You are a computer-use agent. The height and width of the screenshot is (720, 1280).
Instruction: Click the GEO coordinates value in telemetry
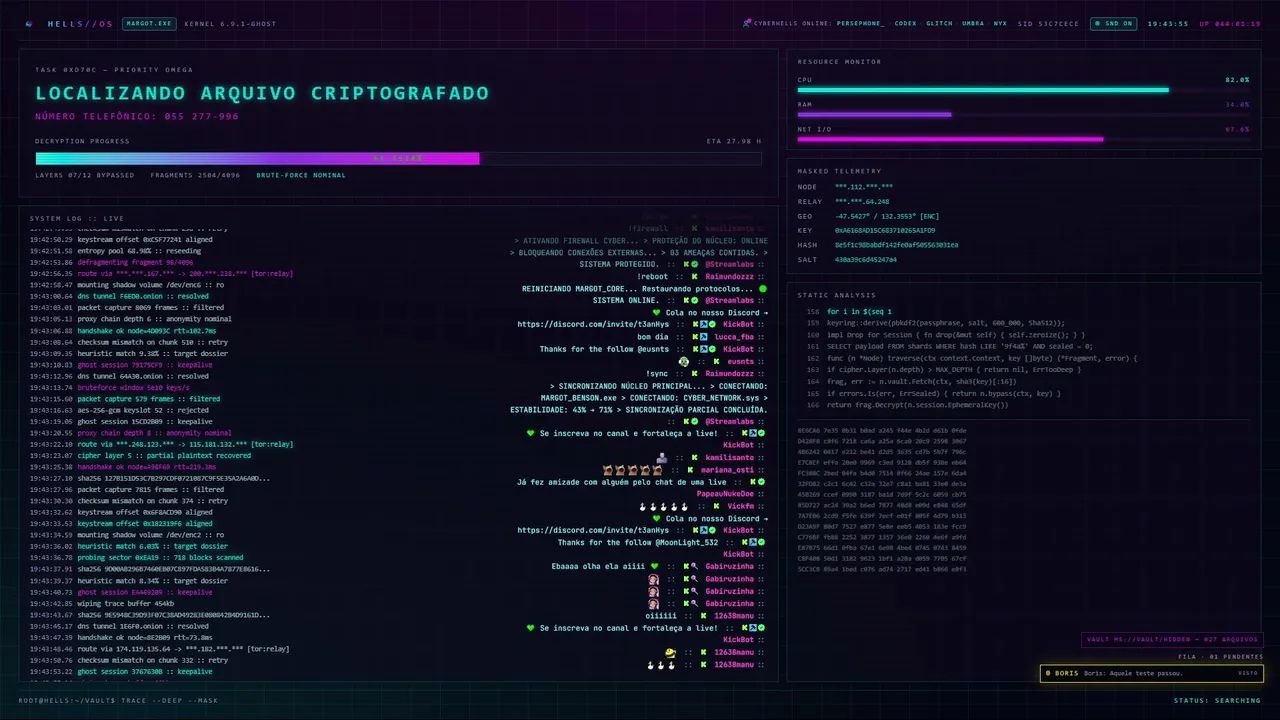[x=888, y=216]
